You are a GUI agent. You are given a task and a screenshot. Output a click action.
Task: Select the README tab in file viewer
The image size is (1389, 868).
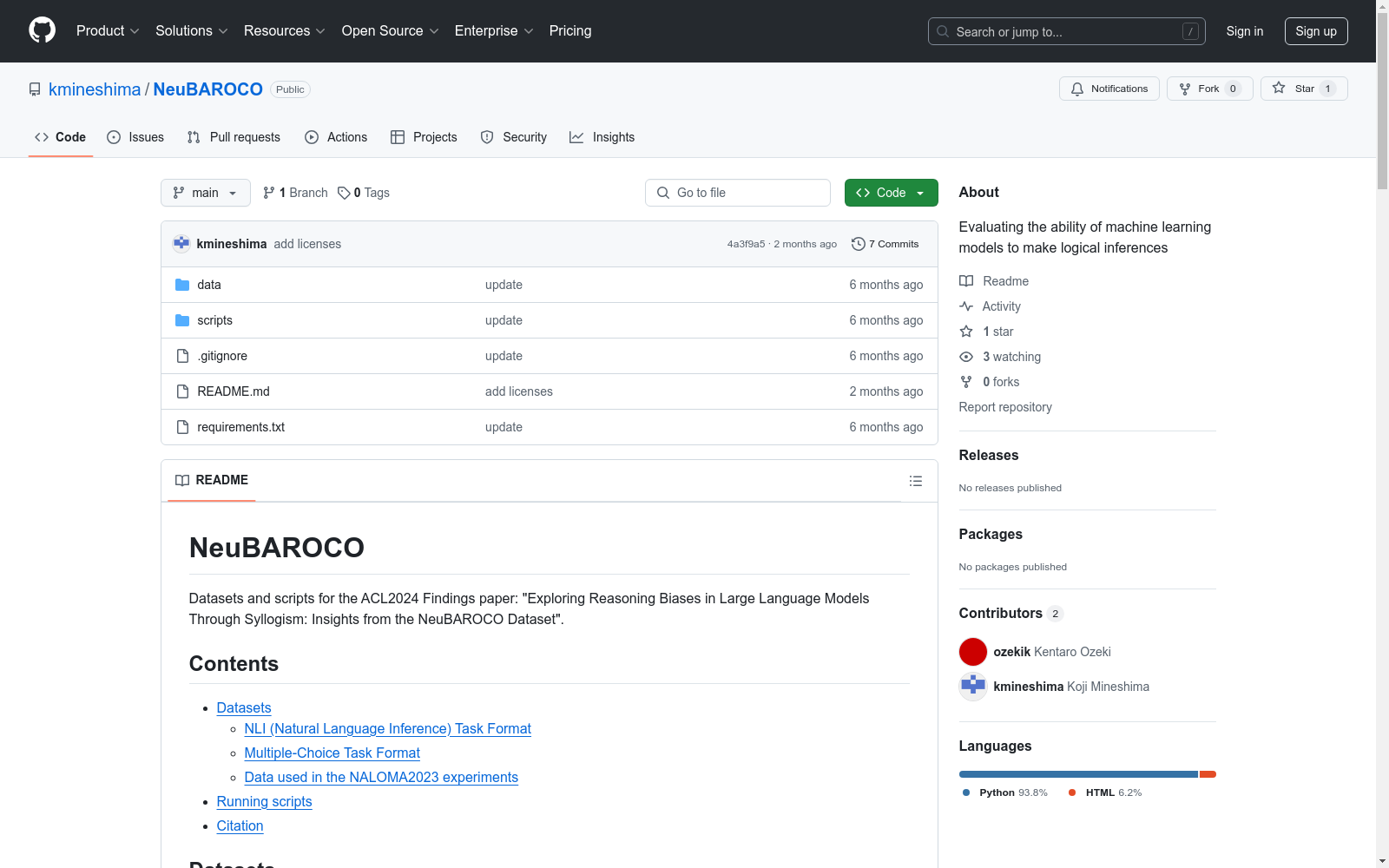(212, 480)
